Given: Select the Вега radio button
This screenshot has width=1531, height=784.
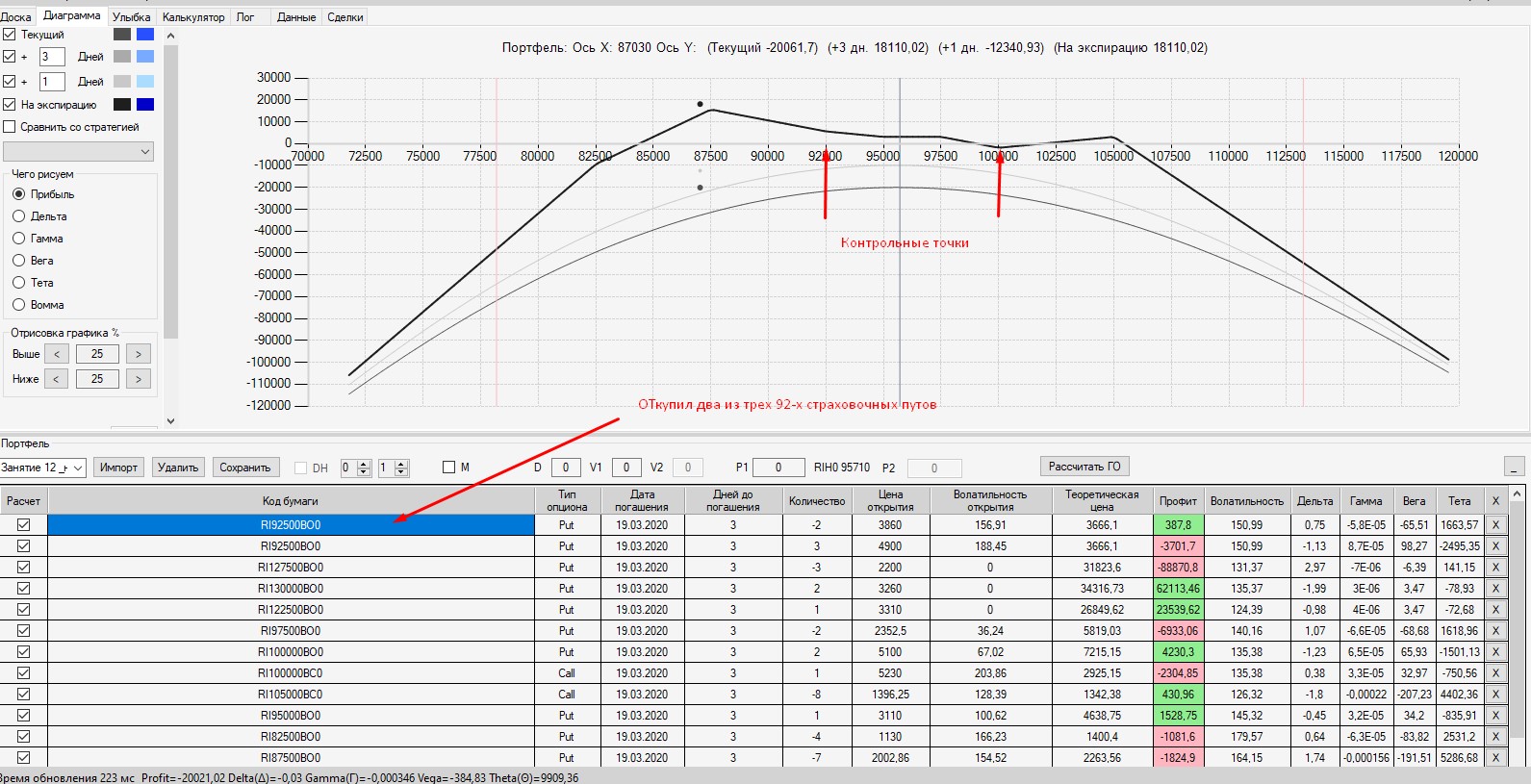Looking at the screenshot, I should [x=18, y=261].
